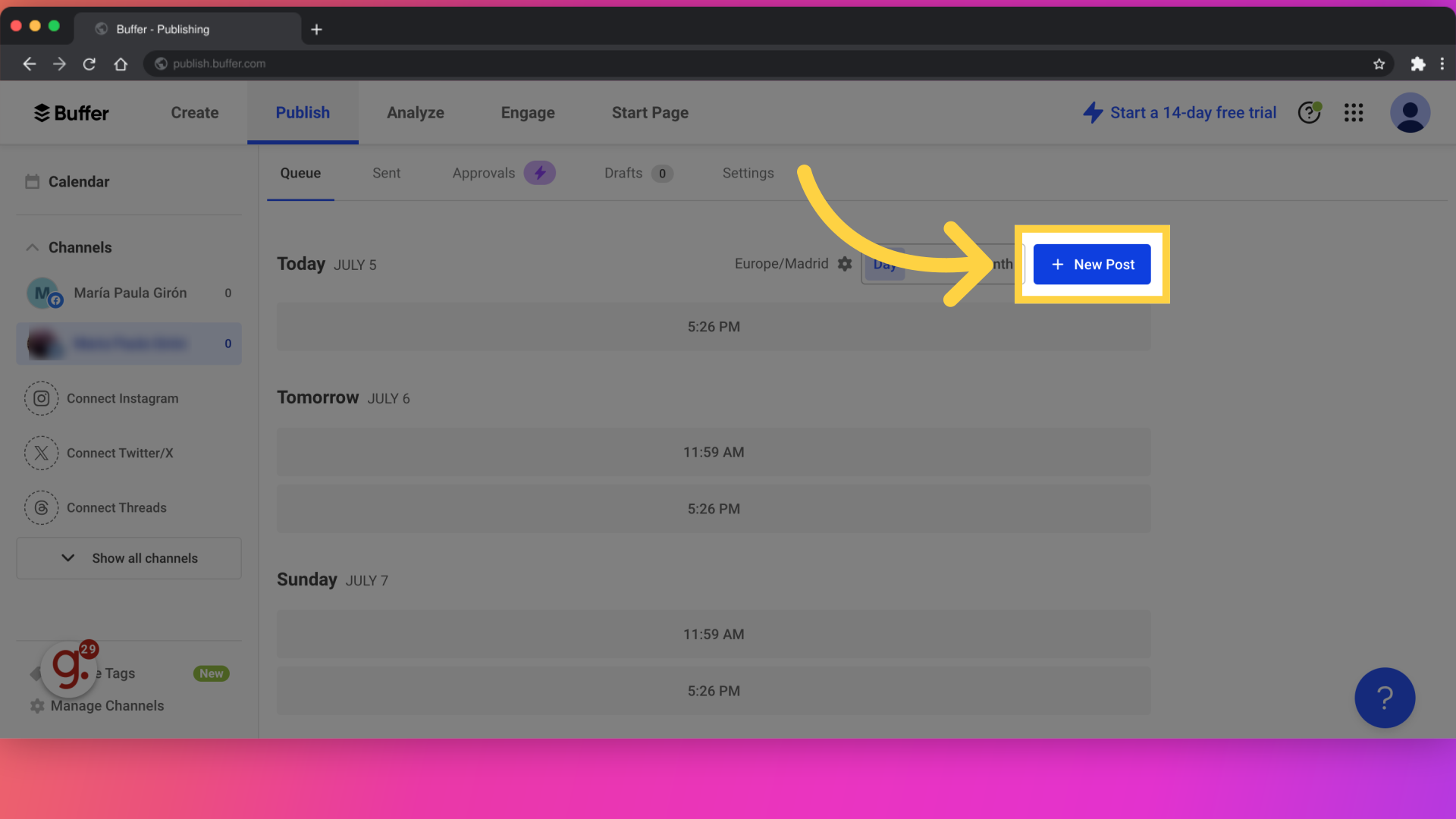Click the Approvals lightning badge

(x=540, y=174)
